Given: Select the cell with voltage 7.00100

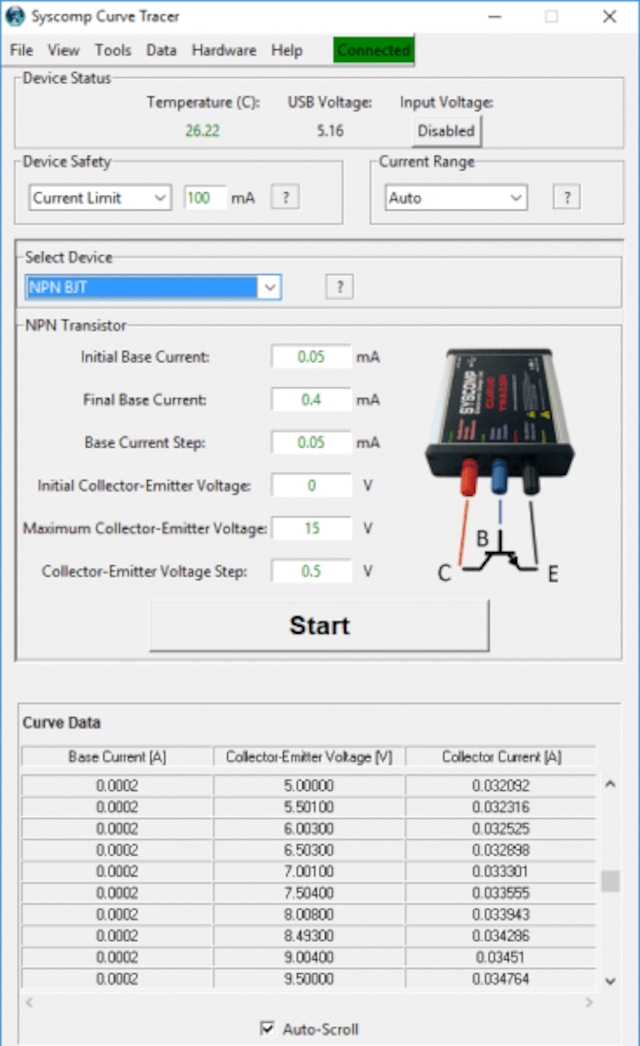Looking at the screenshot, I should pos(309,871).
